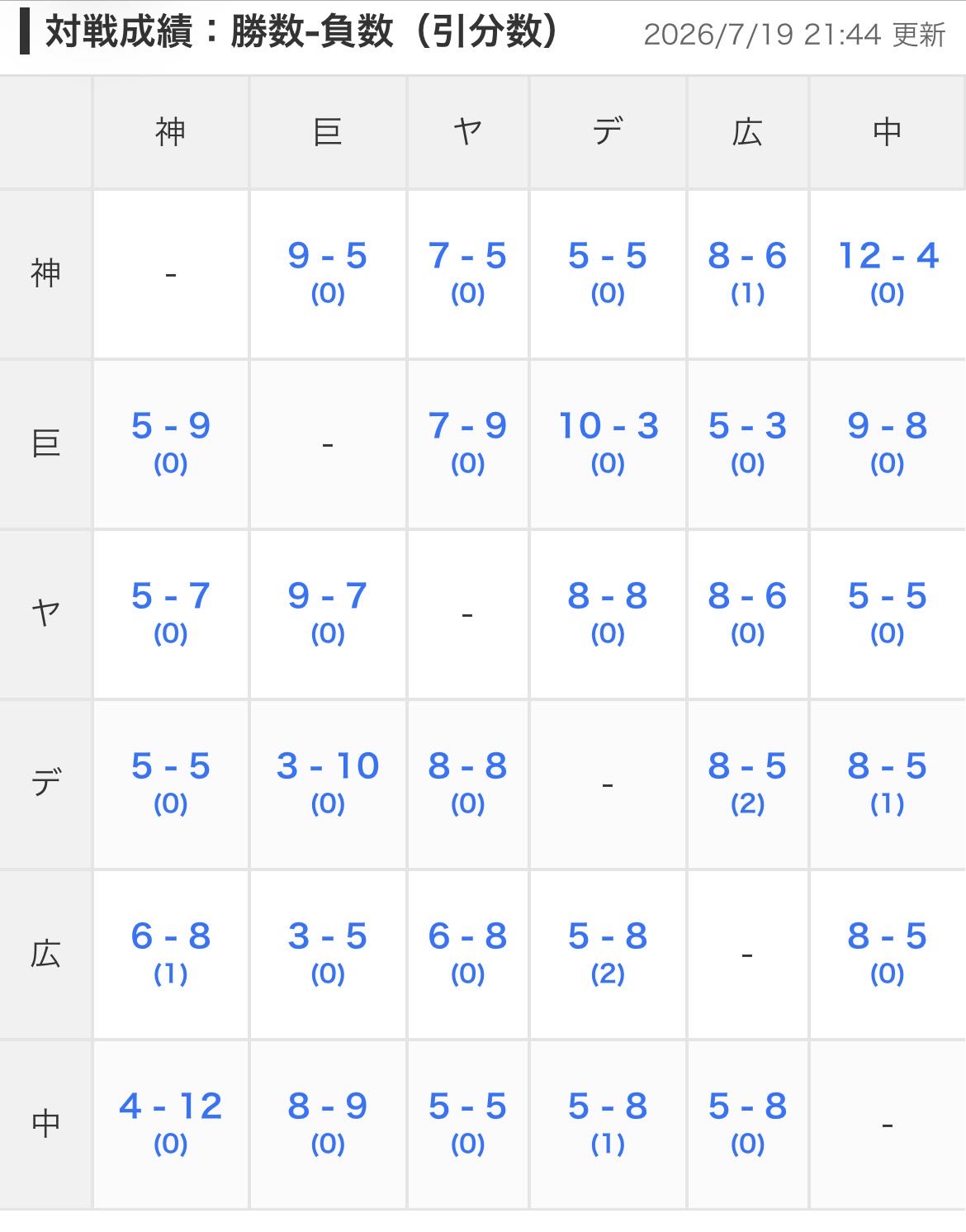Screen dimensions: 966x1232
Task: Open the 巨 vs 神 record 5 - 9
Action: coord(171,442)
